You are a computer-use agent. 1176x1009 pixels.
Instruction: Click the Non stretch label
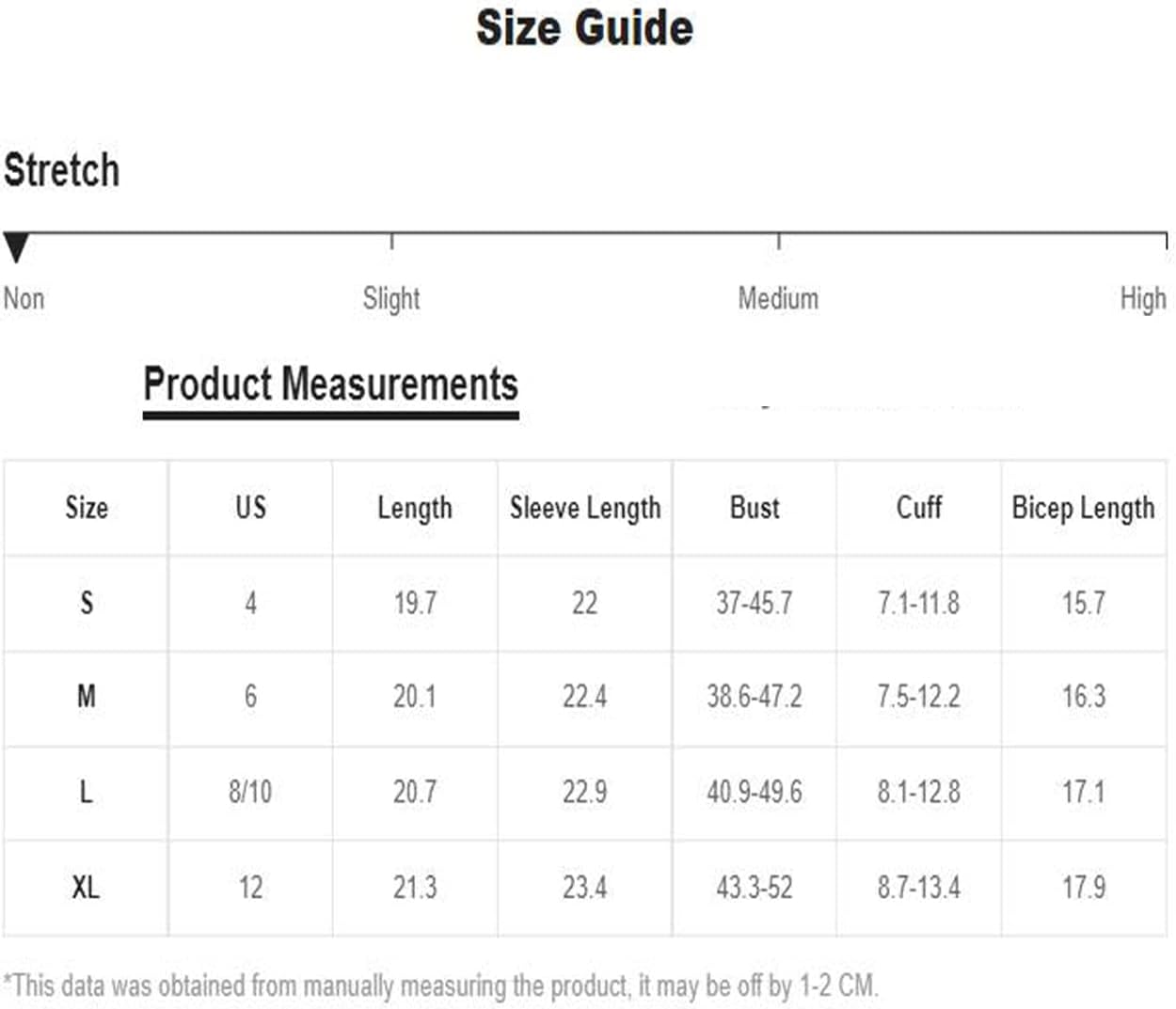(x=24, y=299)
